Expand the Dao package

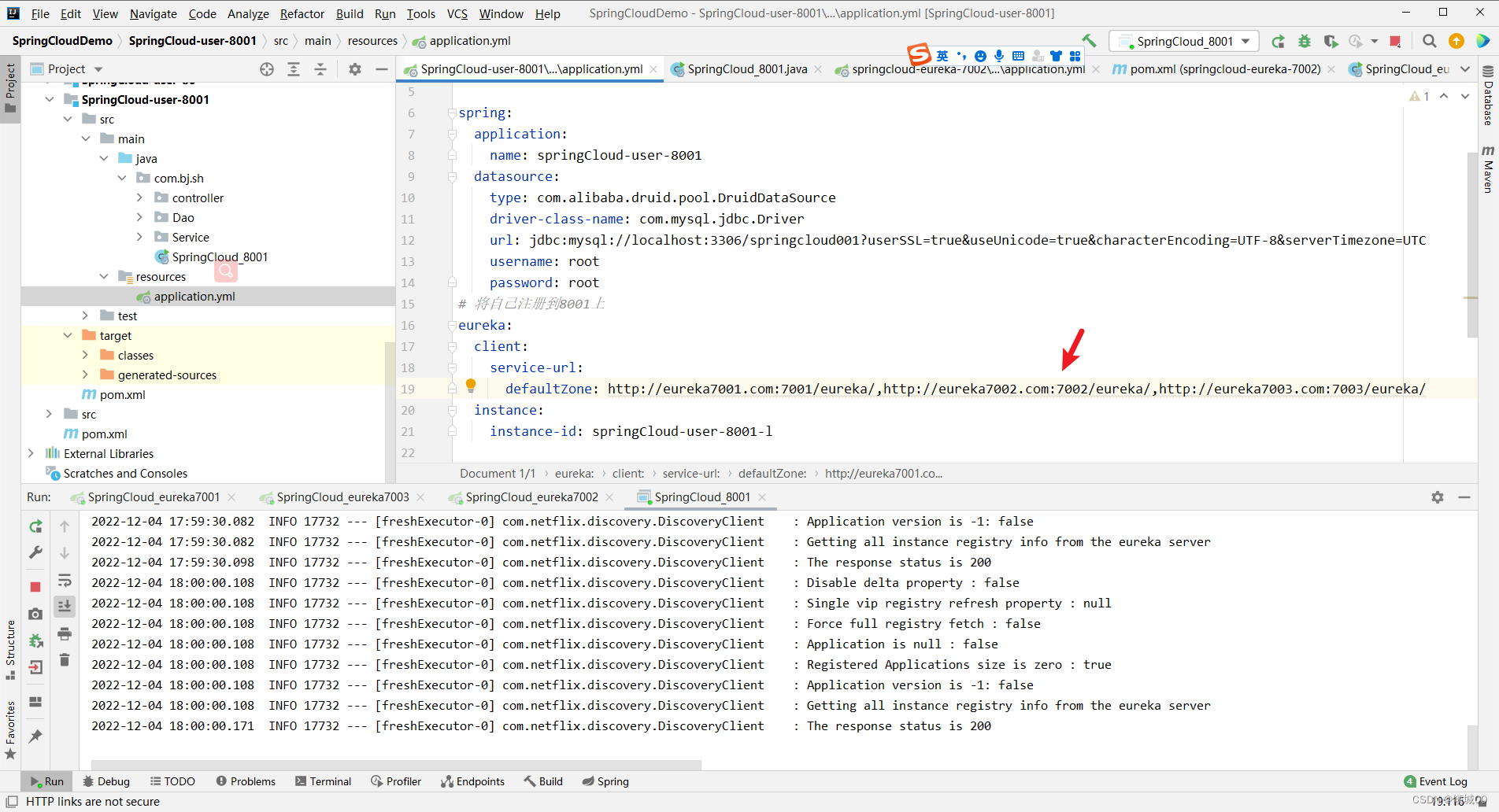click(x=139, y=217)
